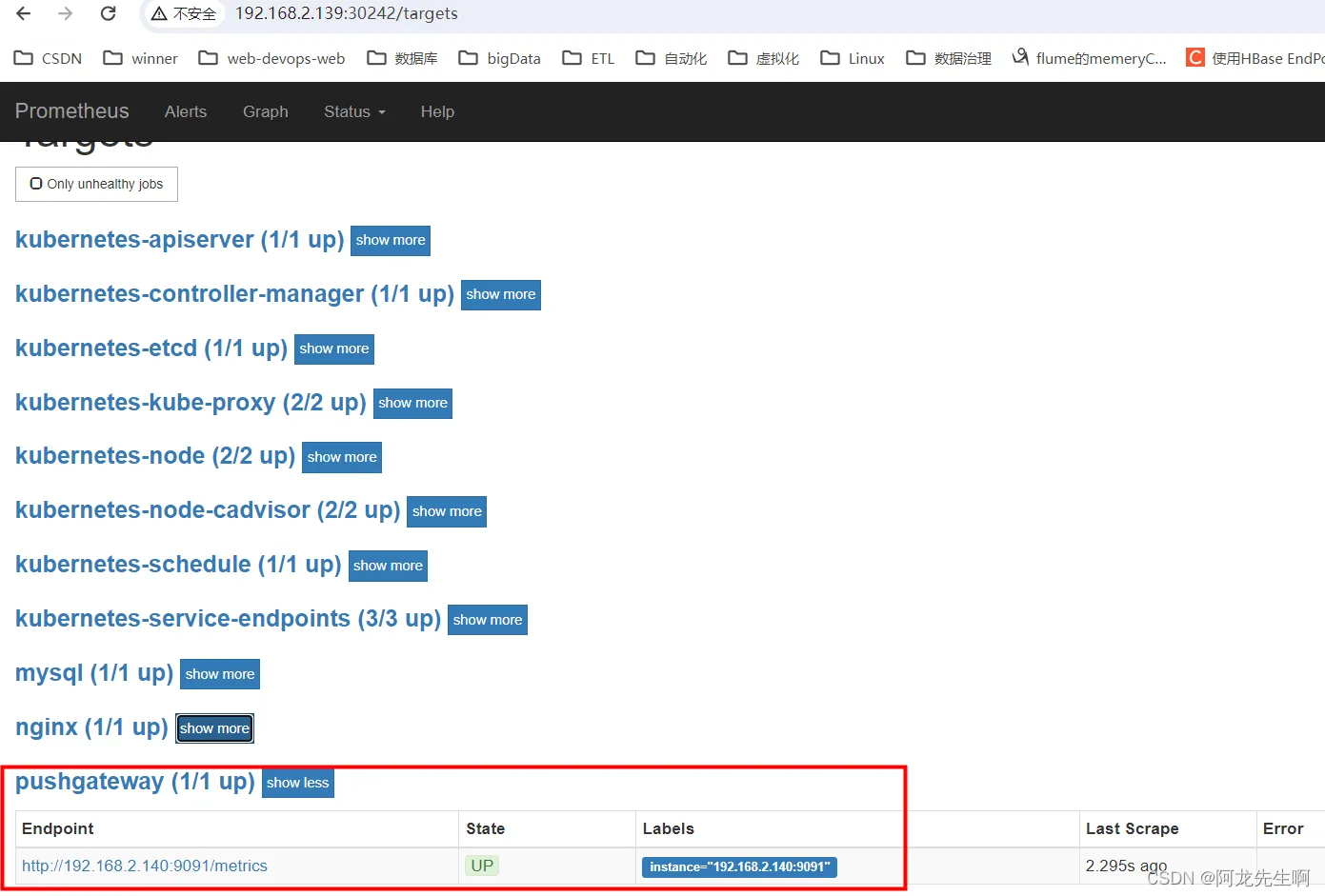The width and height of the screenshot is (1325, 896).
Task: Expand kubernetes-node with show more
Action: click(342, 457)
